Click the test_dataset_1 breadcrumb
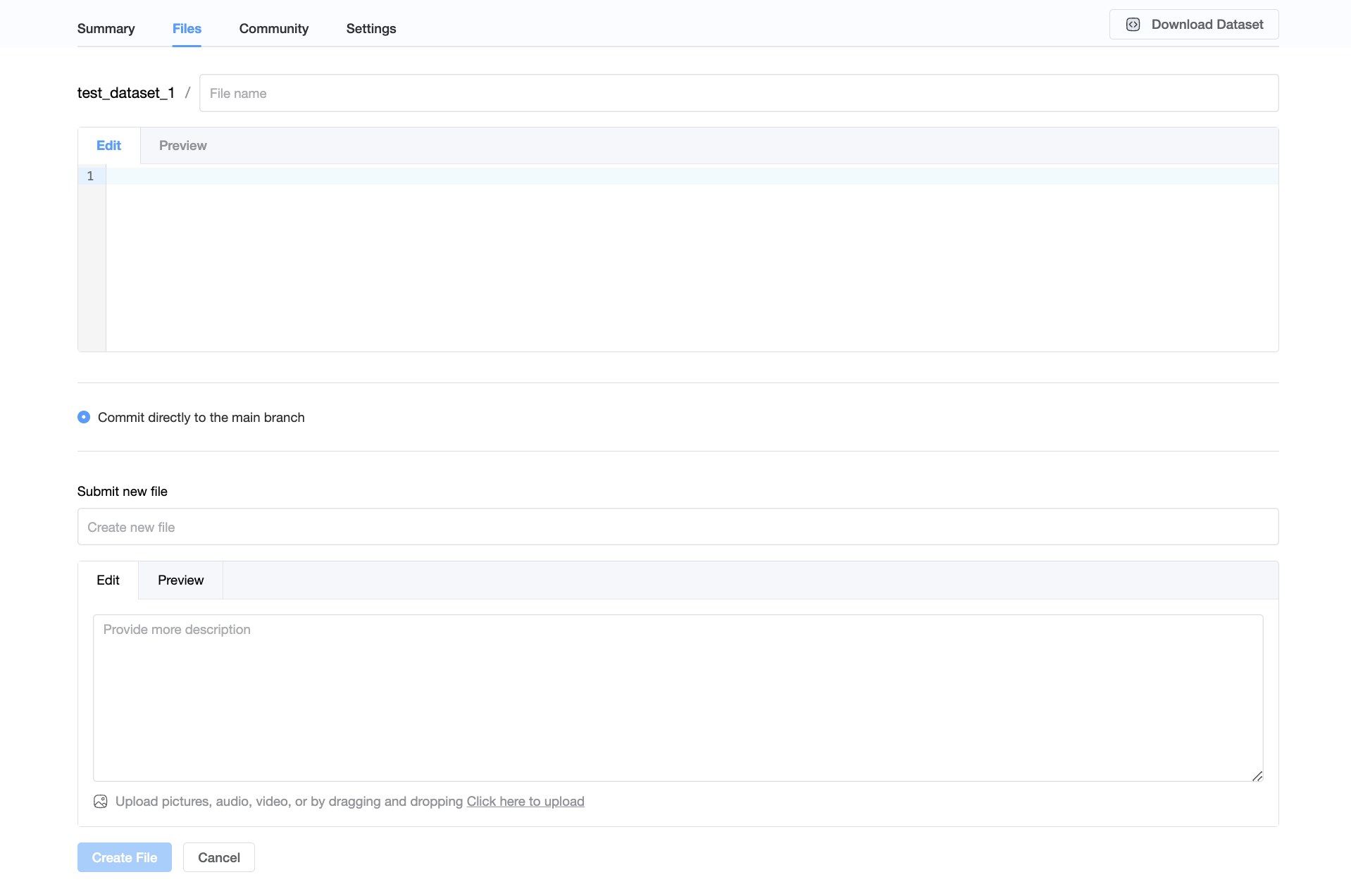Screen dimensions: 1351x896 [125, 93]
